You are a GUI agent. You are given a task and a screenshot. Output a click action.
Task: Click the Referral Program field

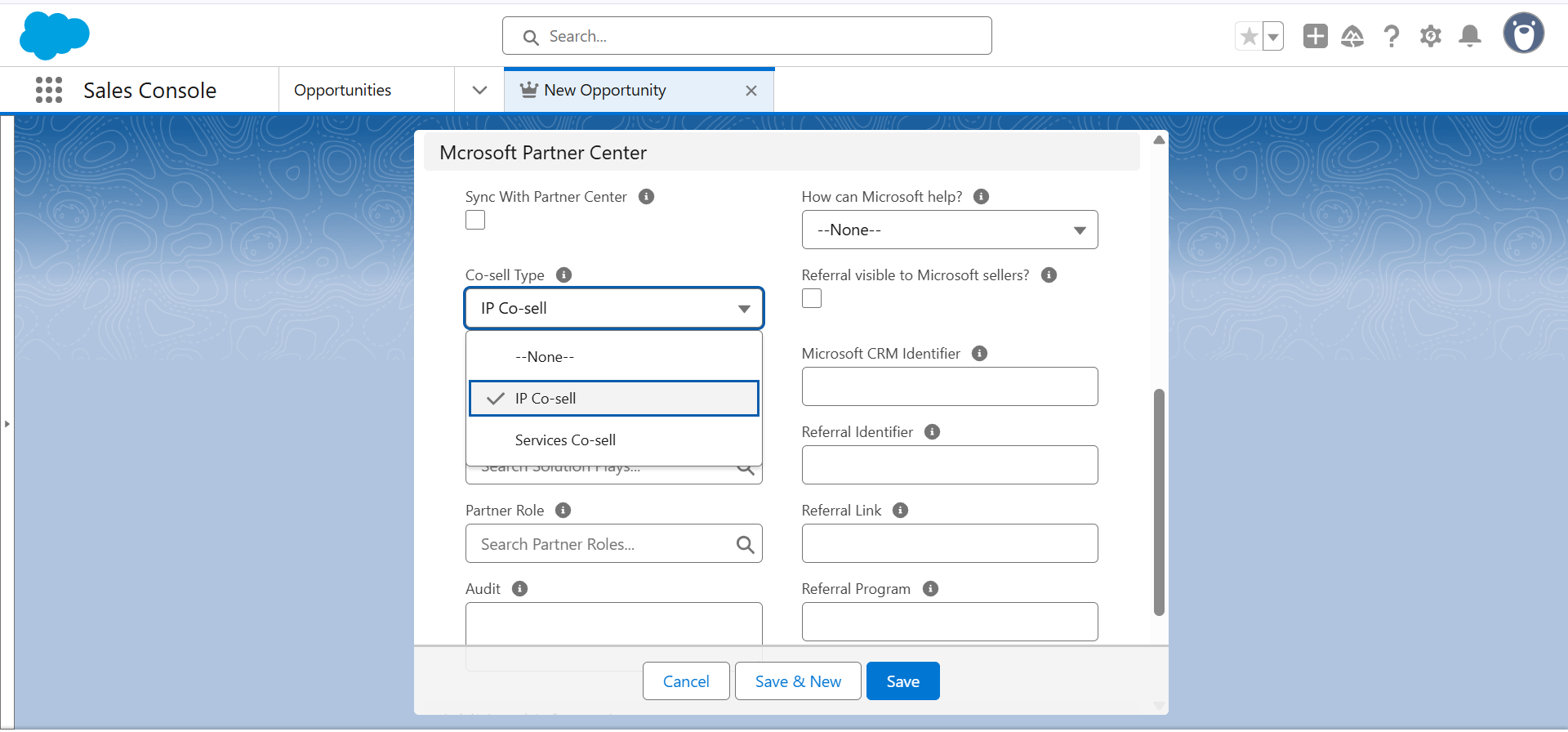pyautogui.click(x=950, y=622)
